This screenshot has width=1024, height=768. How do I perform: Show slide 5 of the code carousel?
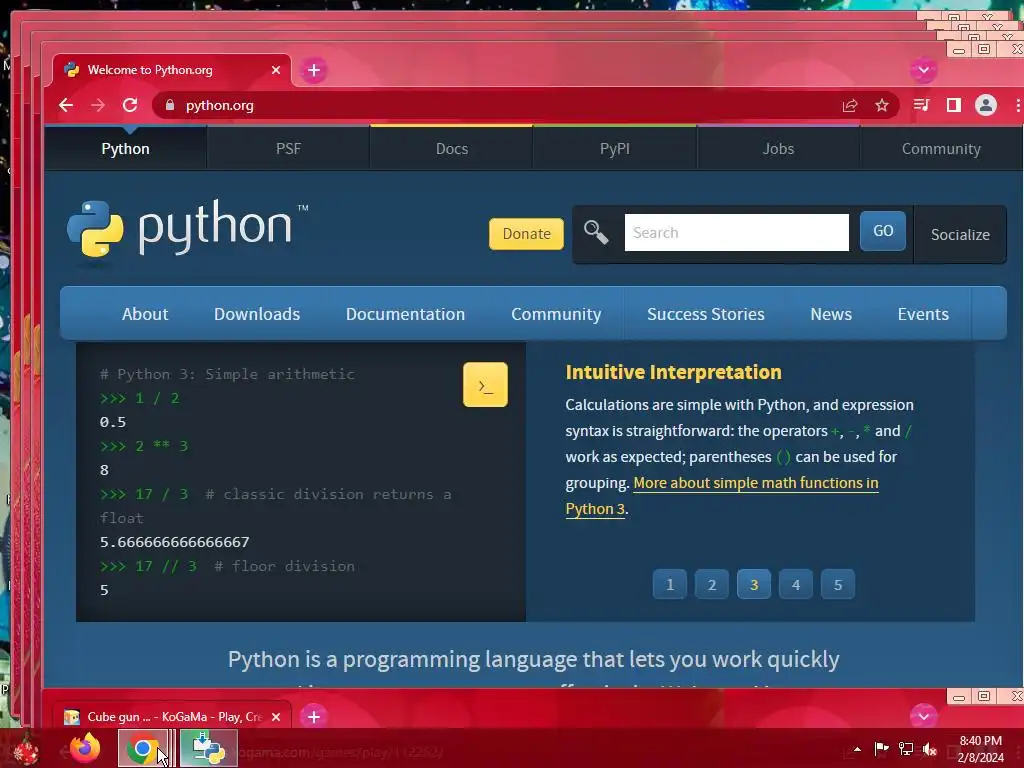[x=838, y=584]
